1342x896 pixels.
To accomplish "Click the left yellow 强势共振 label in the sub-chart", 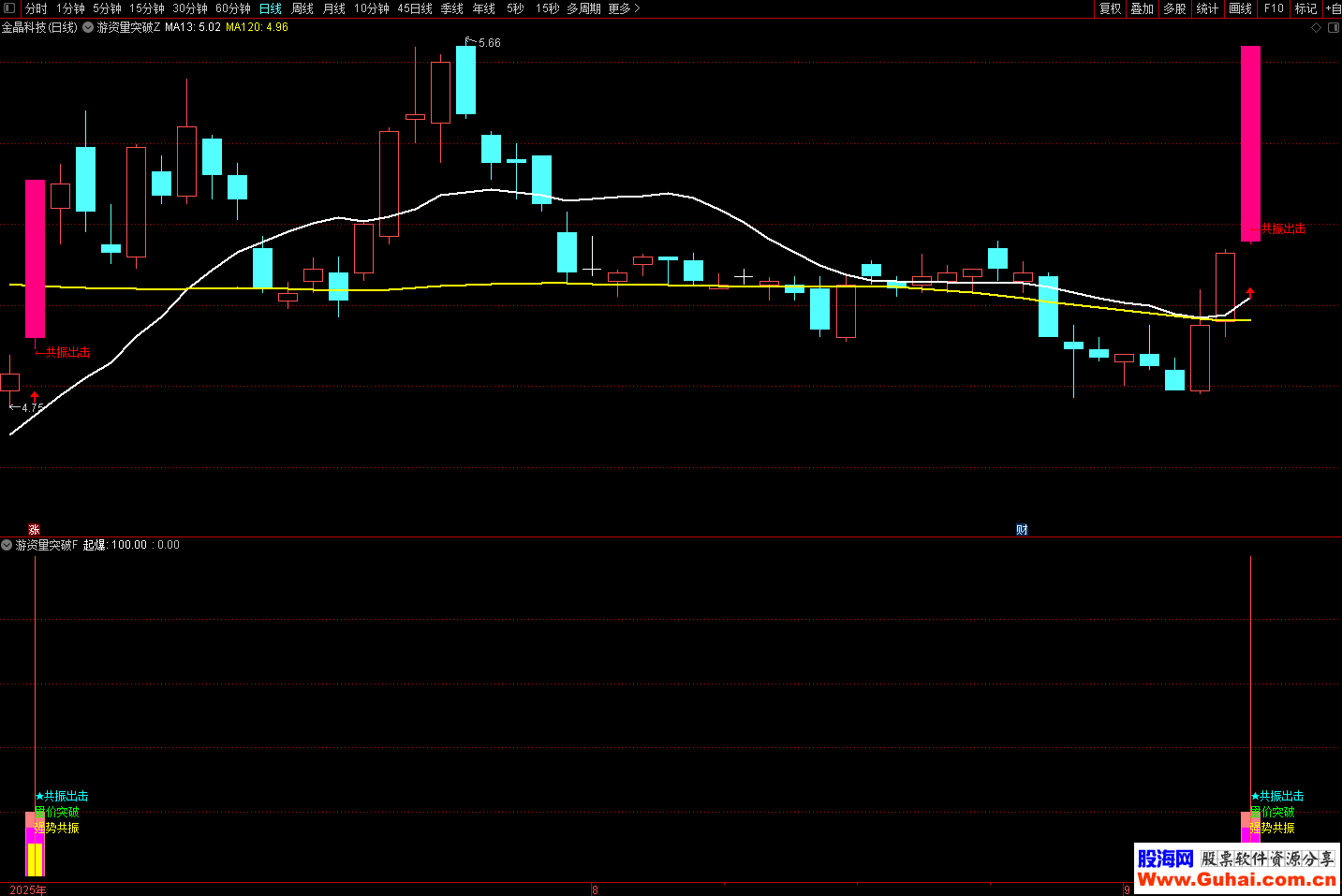I will 57,828.
